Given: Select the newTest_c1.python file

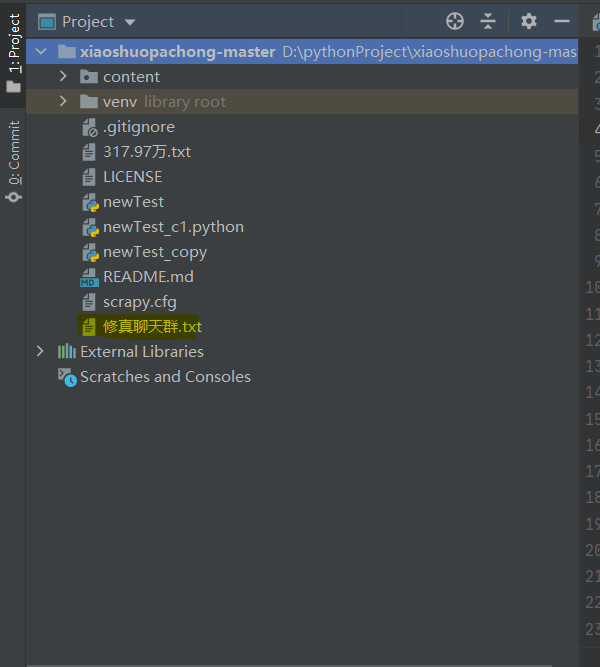Looking at the screenshot, I should click(x=173, y=227).
